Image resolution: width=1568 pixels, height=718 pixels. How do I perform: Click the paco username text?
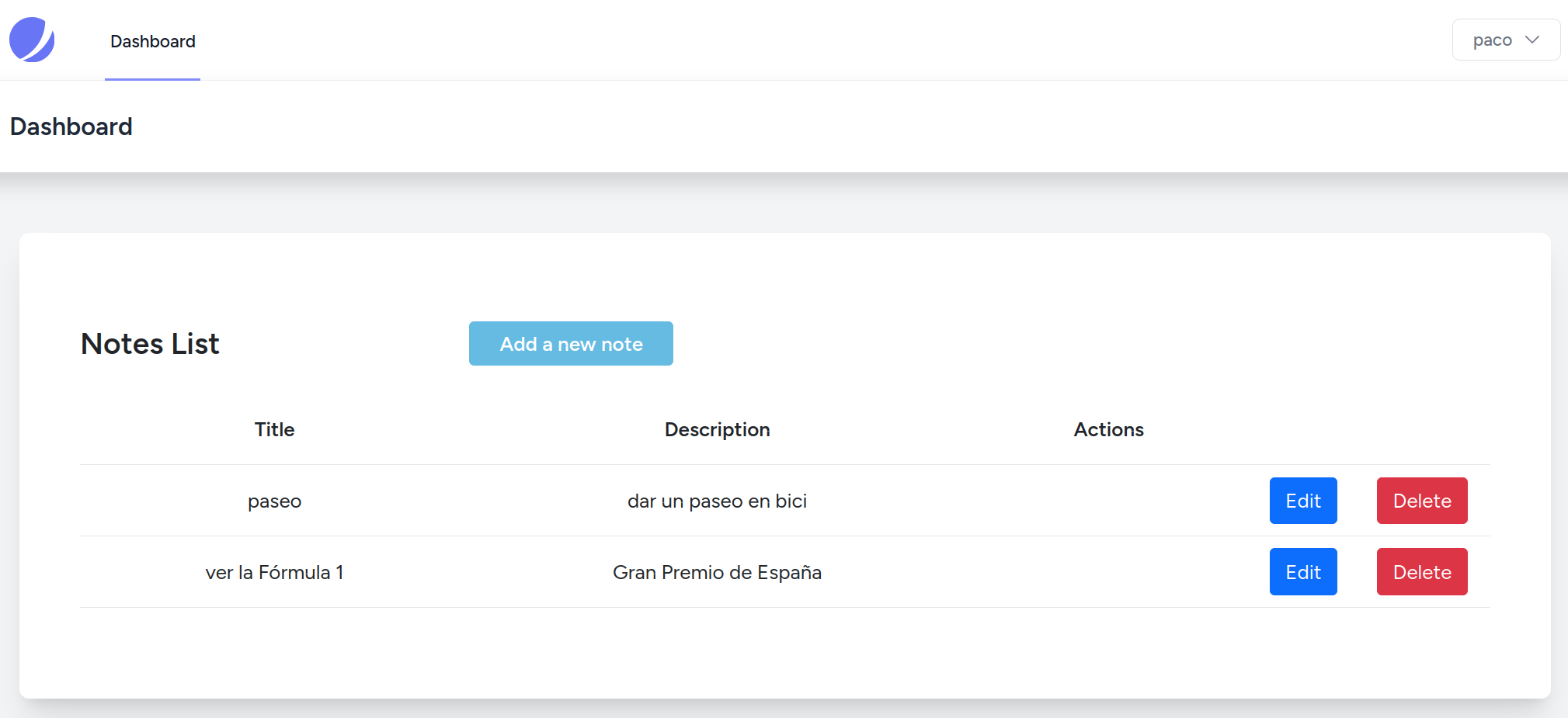point(1492,40)
